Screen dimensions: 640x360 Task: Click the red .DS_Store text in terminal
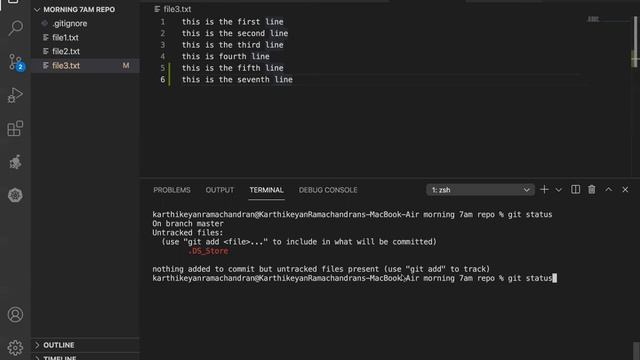[208, 251]
